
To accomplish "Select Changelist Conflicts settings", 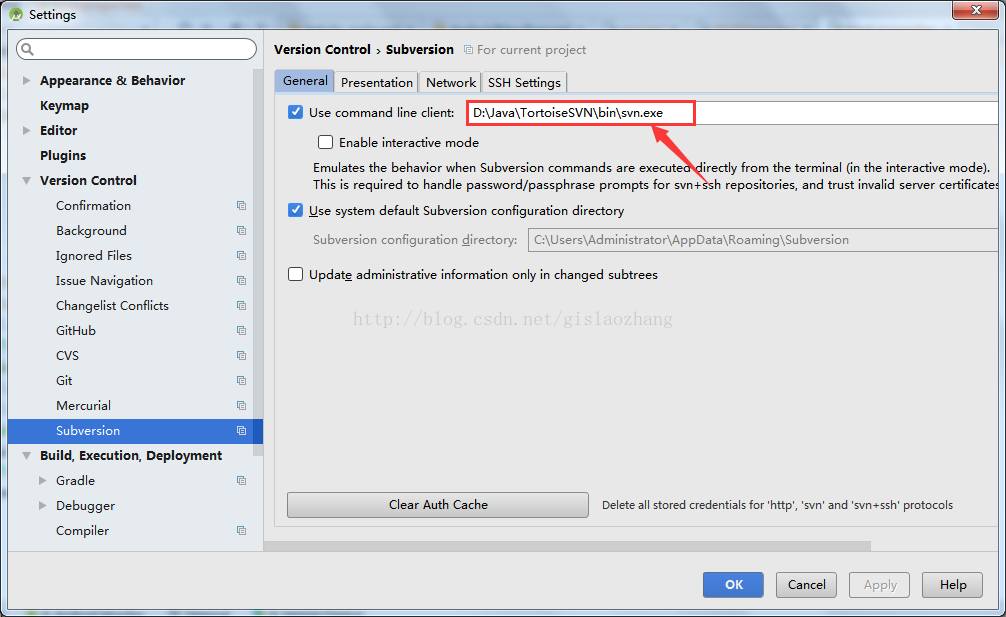I will [112, 305].
